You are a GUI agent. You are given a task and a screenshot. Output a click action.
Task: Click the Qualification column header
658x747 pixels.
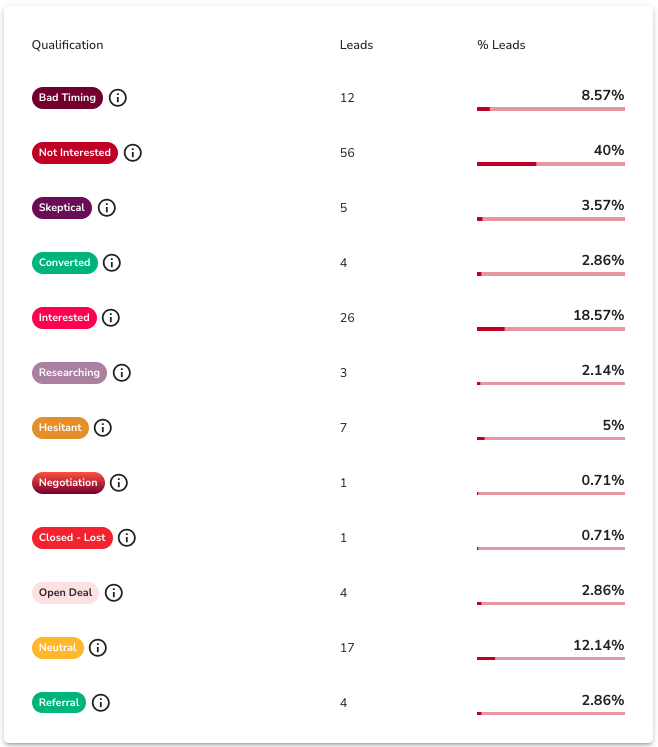[67, 45]
